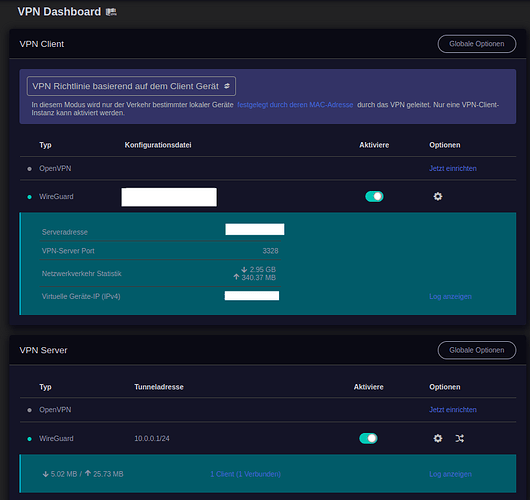Open Globale Optionen for VPN Client
530x500 pixels.
pyautogui.click(x=477, y=44)
